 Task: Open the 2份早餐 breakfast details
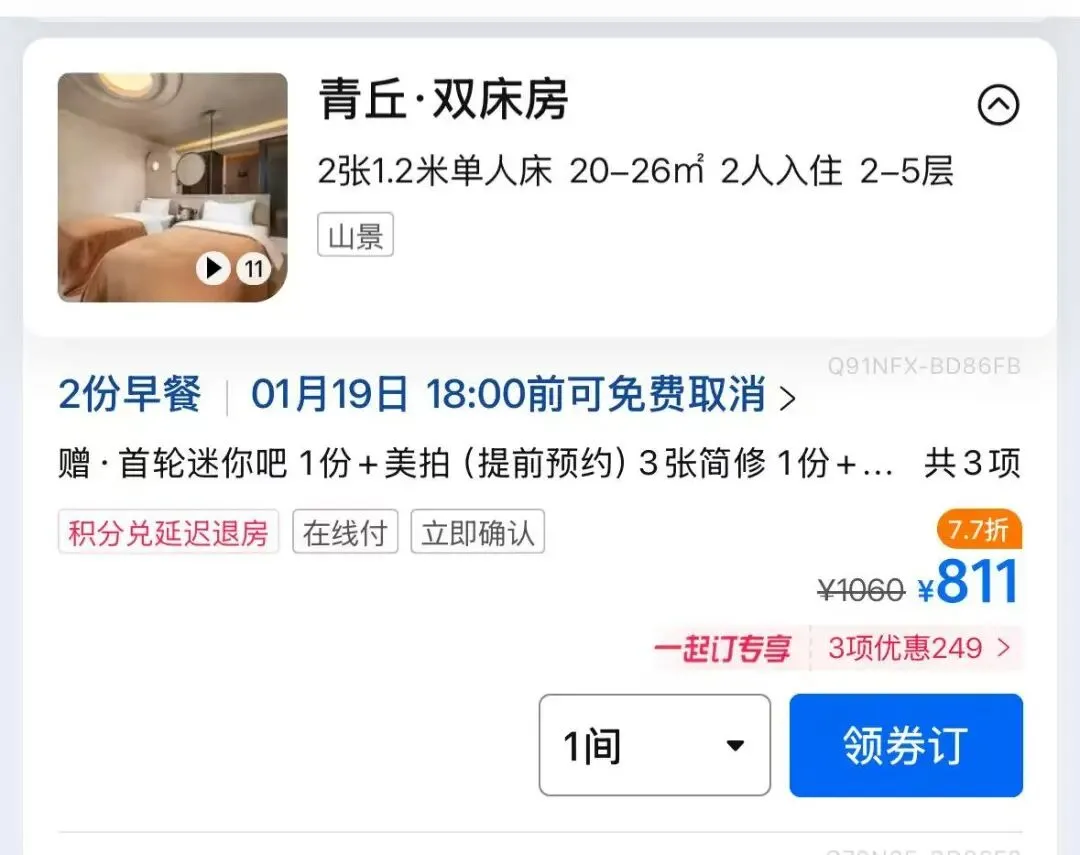tap(129, 395)
